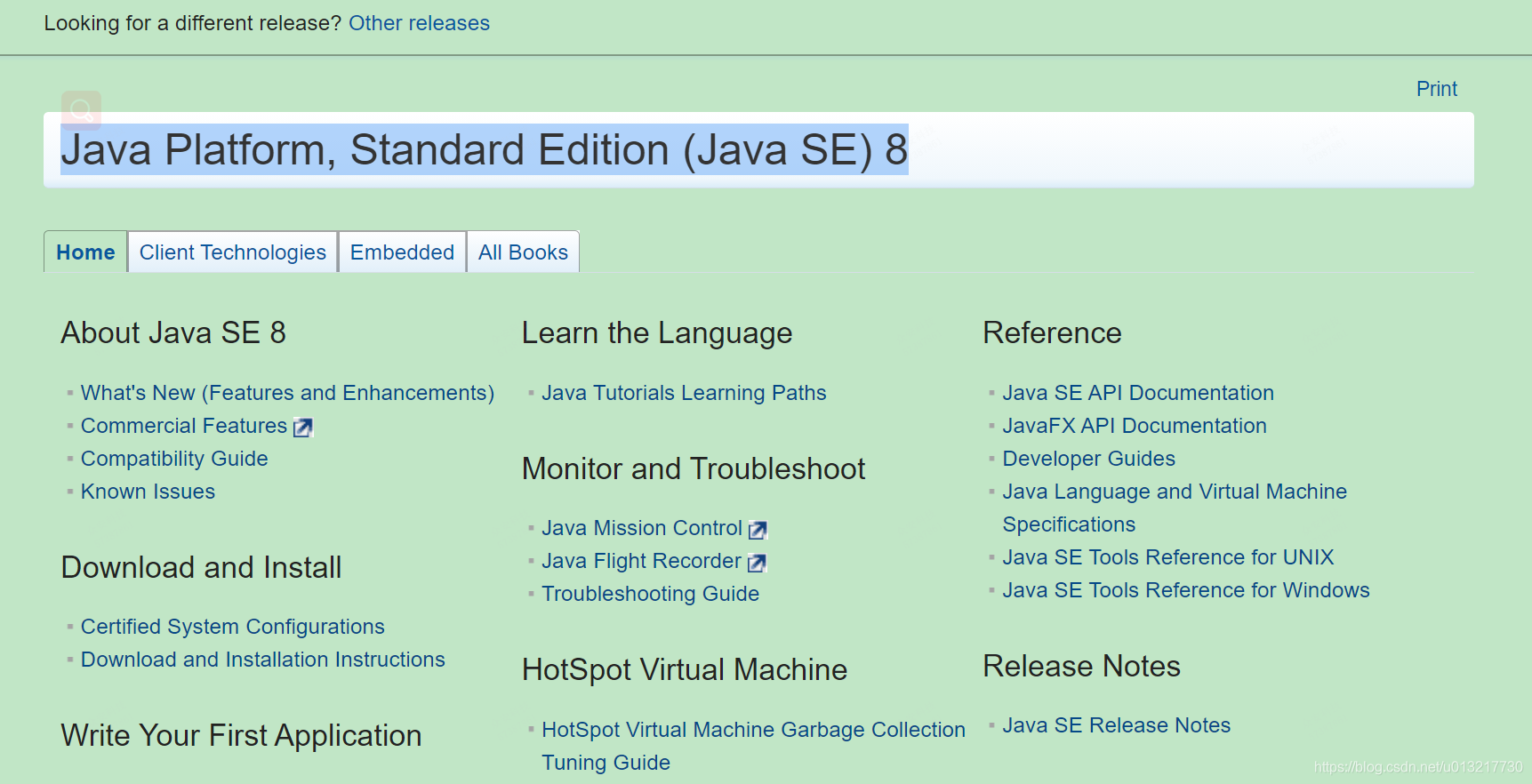The image size is (1532, 784).
Task: Open the Java Flight Recorder link
Action: pos(641,561)
